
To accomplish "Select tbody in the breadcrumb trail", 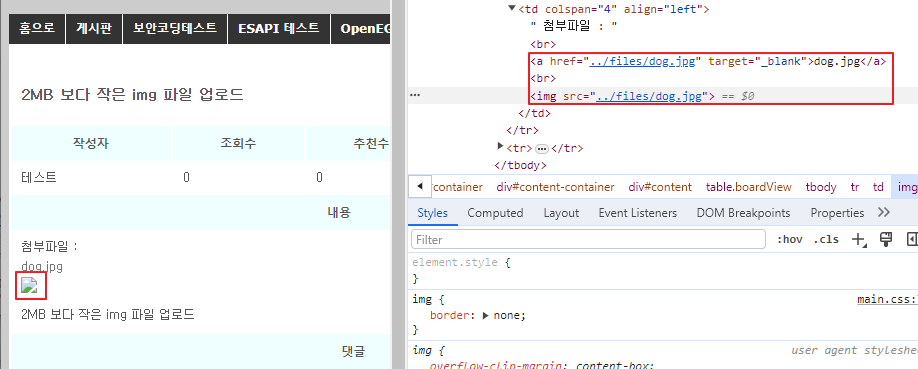I will (x=821, y=187).
